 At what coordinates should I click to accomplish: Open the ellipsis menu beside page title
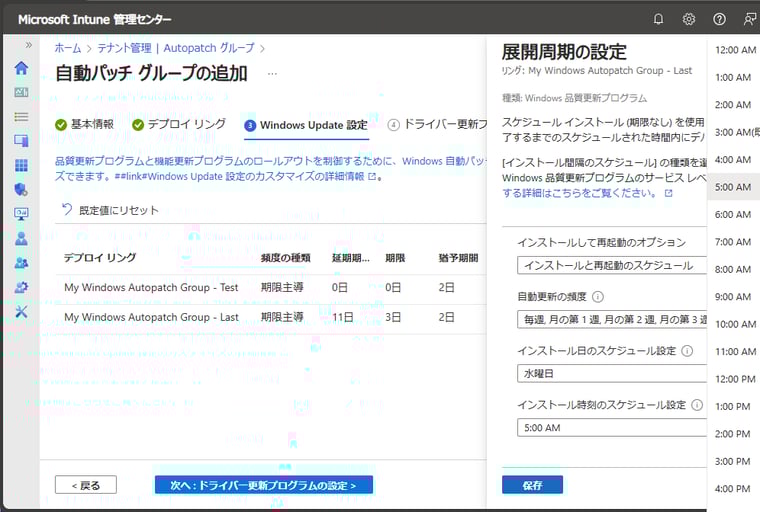pos(272,74)
